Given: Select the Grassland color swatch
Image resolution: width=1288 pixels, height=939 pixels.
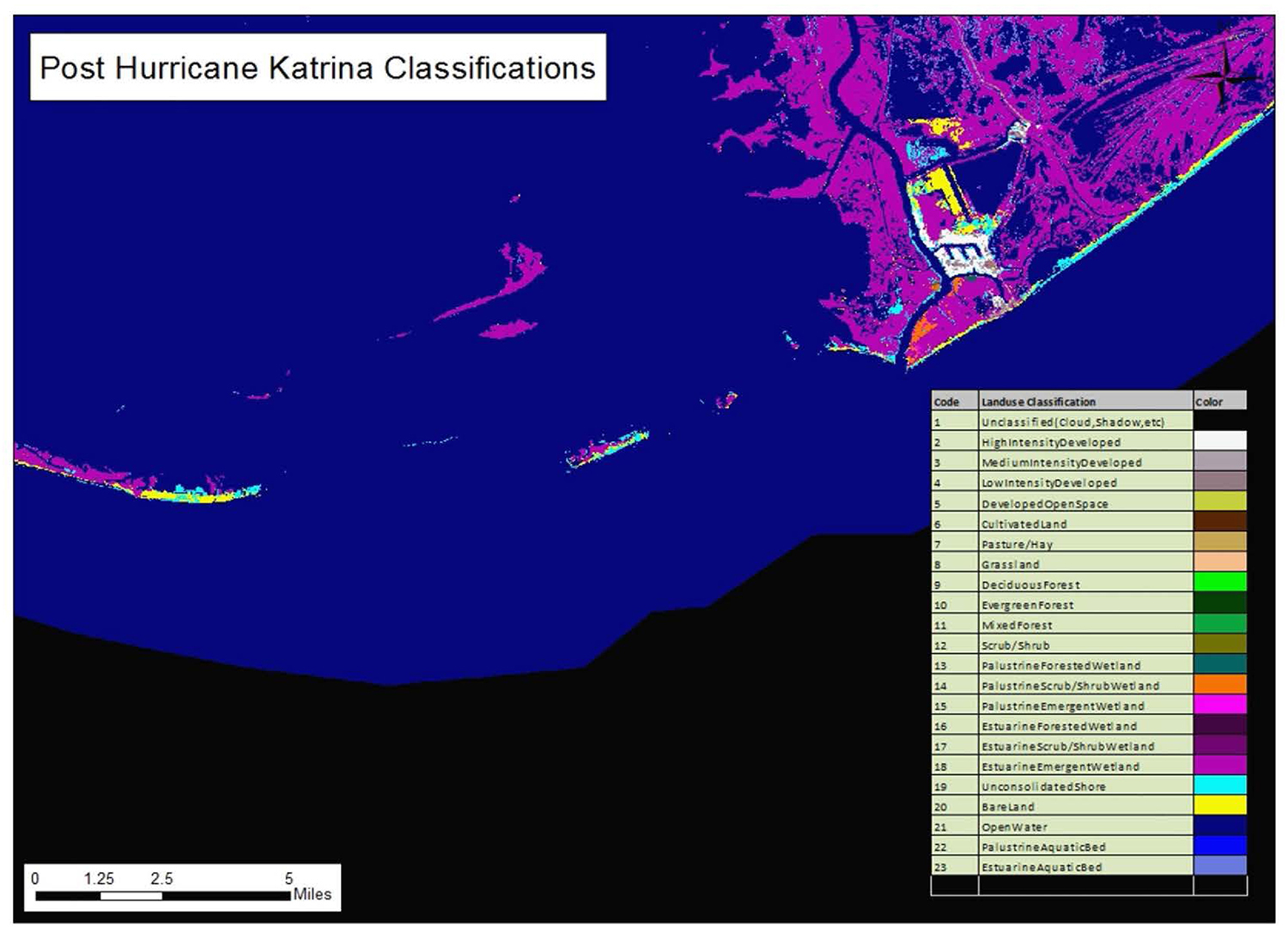Looking at the screenshot, I should coord(1219,563).
